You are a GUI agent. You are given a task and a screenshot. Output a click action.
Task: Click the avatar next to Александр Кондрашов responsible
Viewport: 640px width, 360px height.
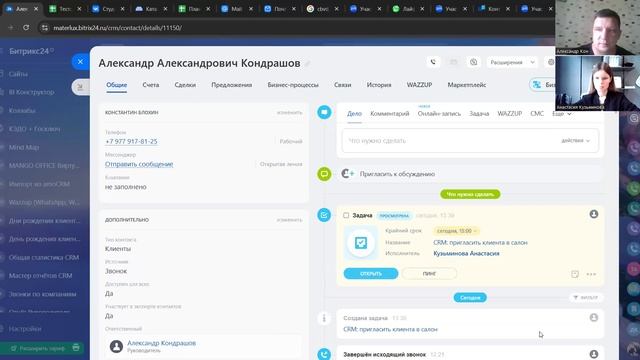[x=116, y=347]
